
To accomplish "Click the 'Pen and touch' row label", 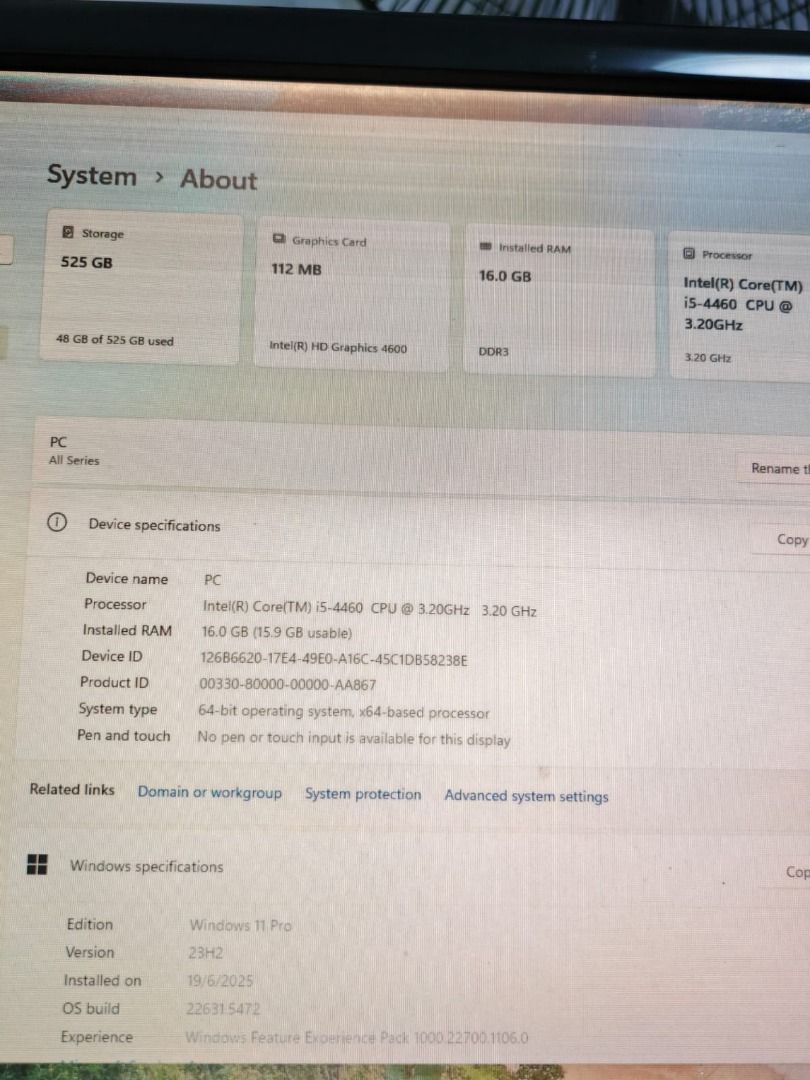I will tap(123, 735).
